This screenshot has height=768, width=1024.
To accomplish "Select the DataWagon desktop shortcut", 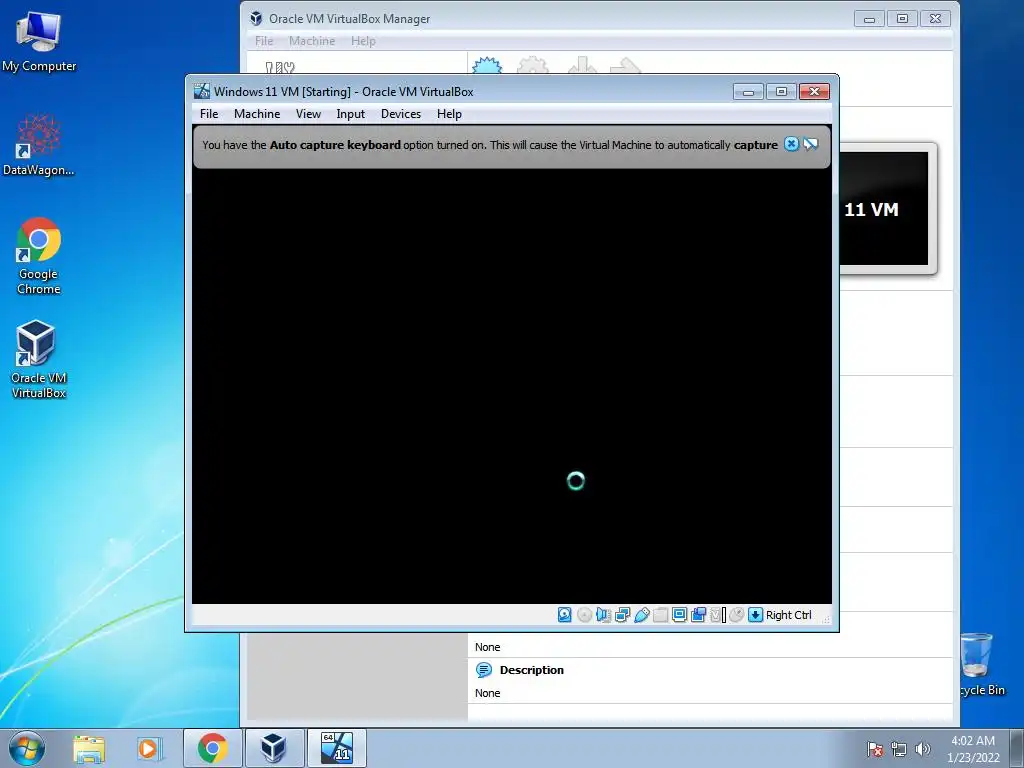I will [x=39, y=145].
